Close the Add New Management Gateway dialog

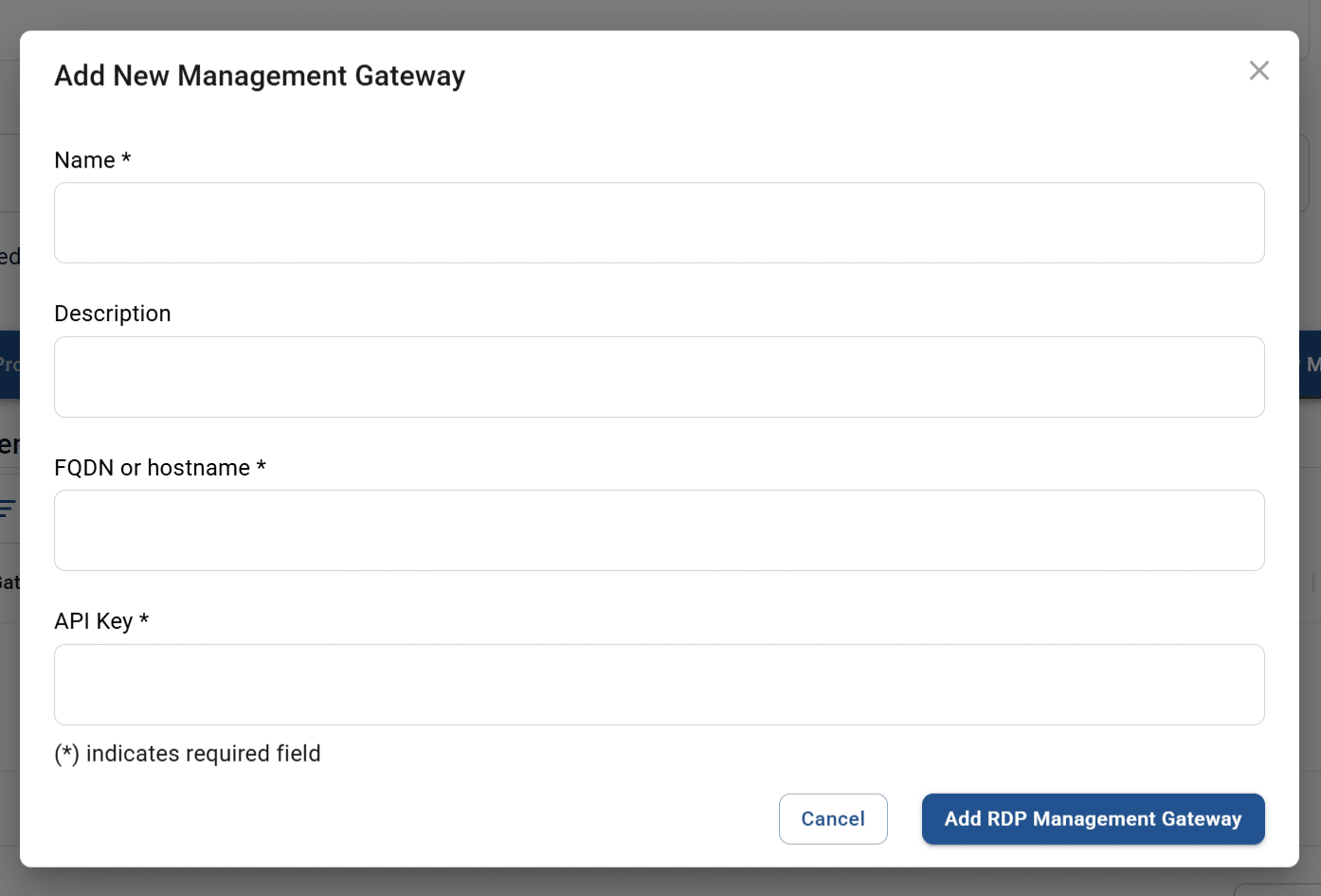(1258, 71)
